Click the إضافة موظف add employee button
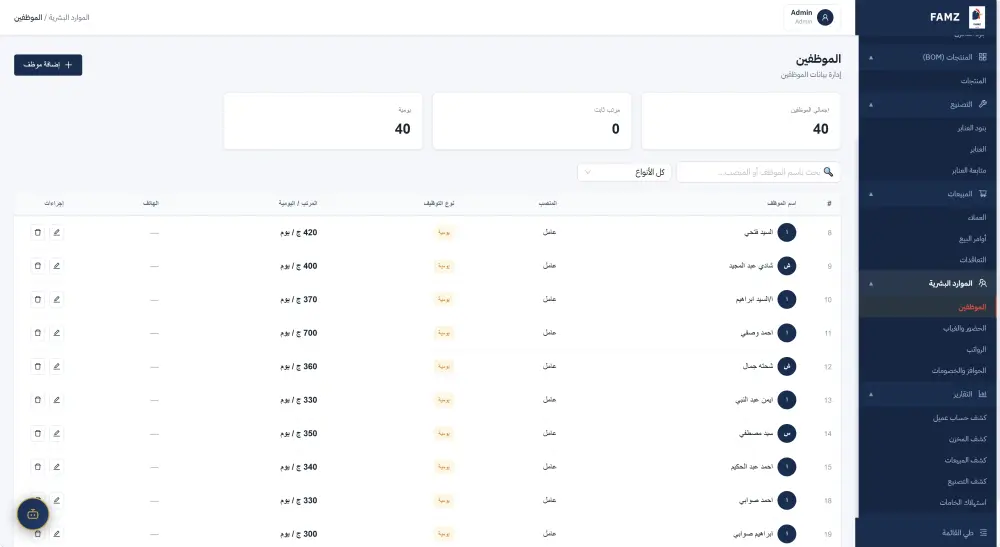This screenshot has height=547, width=1000. pos(48,65)
